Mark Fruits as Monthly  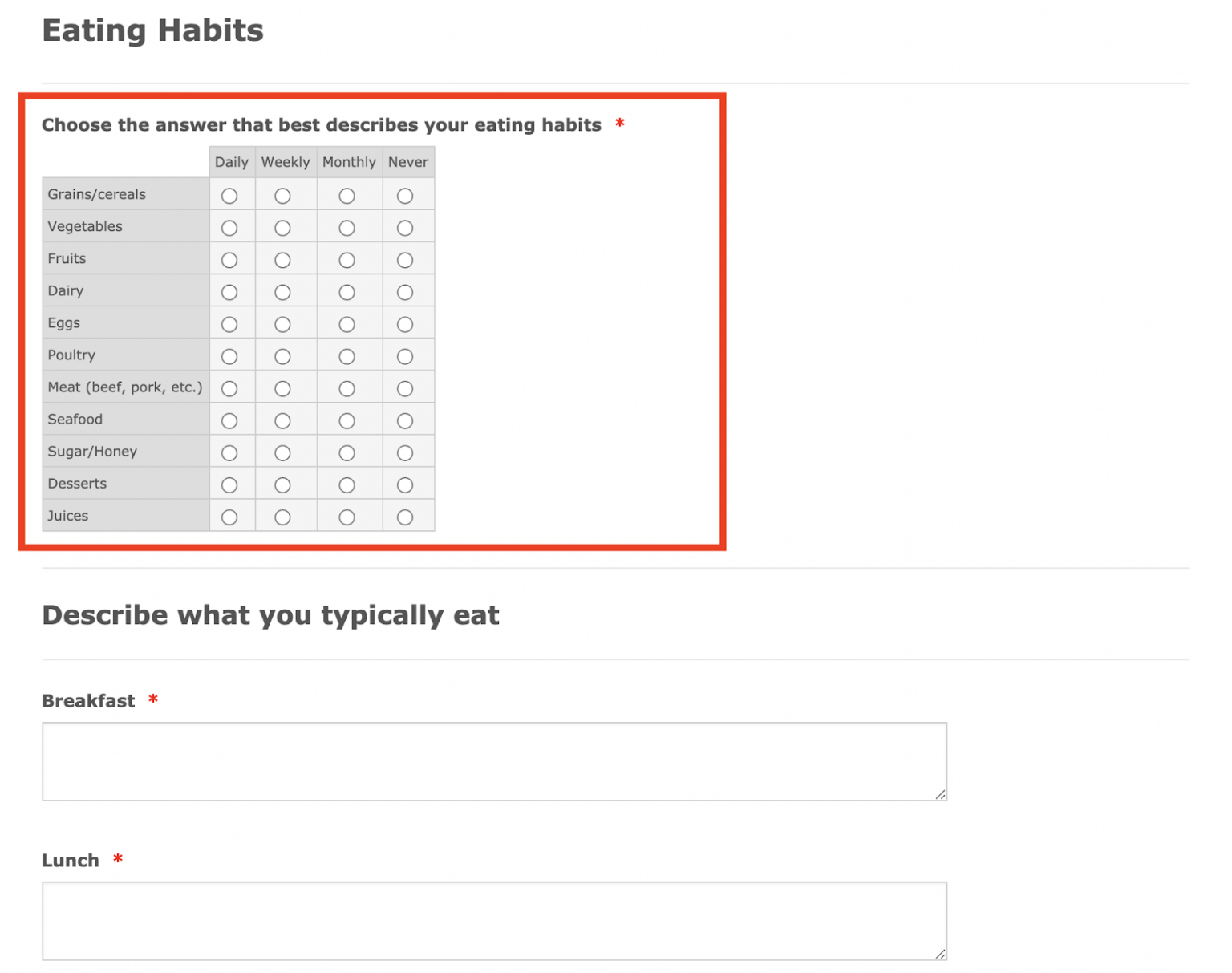(346, 260)
